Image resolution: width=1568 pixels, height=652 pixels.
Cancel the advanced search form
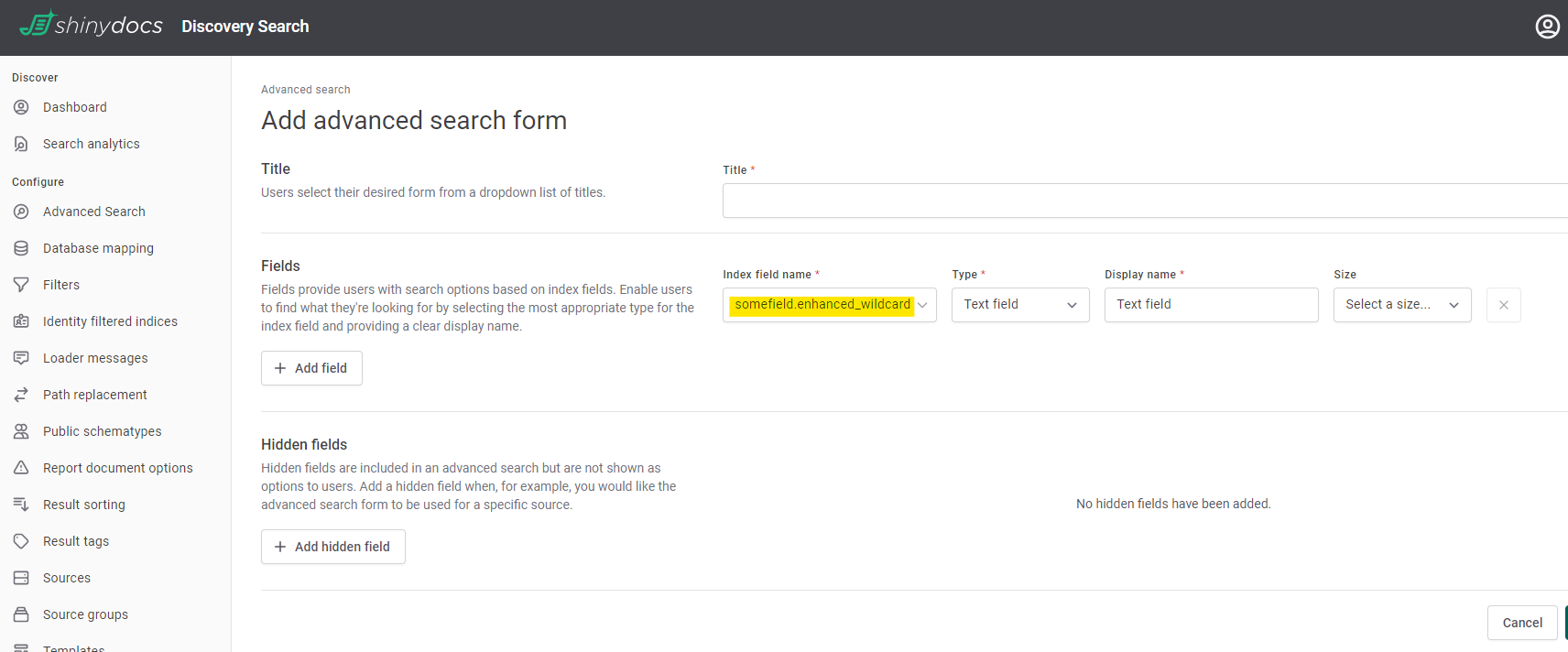point(1521,623)
